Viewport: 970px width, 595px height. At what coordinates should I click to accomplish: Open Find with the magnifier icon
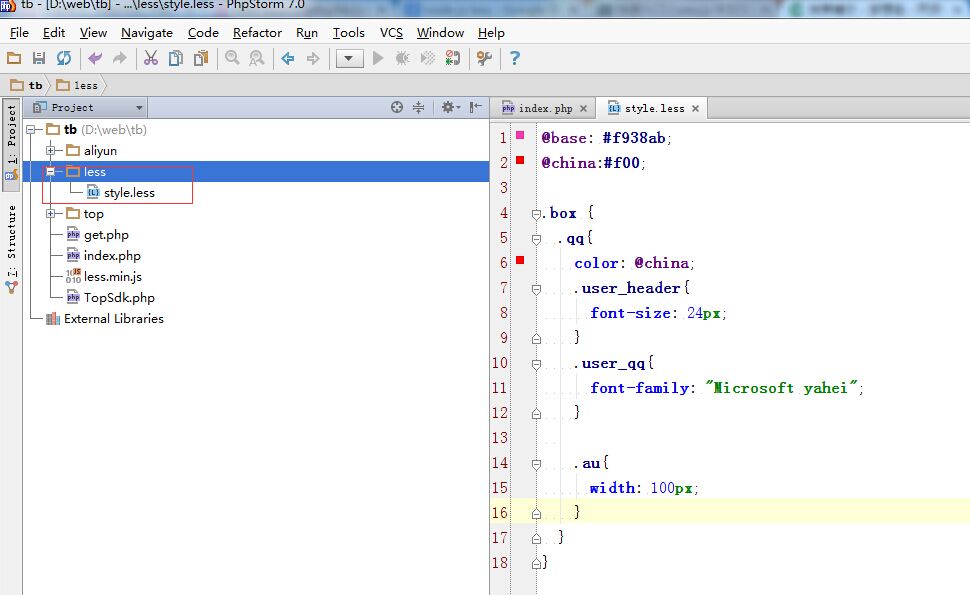(232, 58)
